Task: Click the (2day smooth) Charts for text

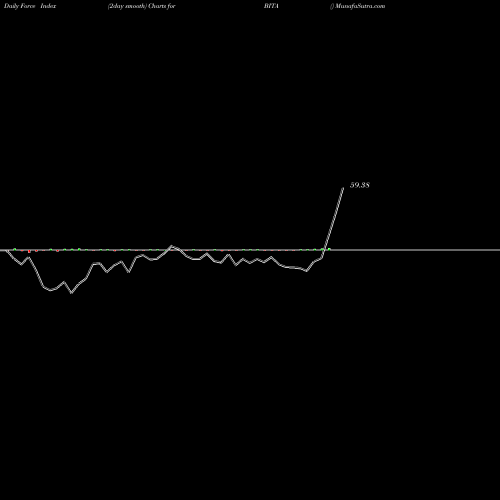Action: [x=142, y=6]
